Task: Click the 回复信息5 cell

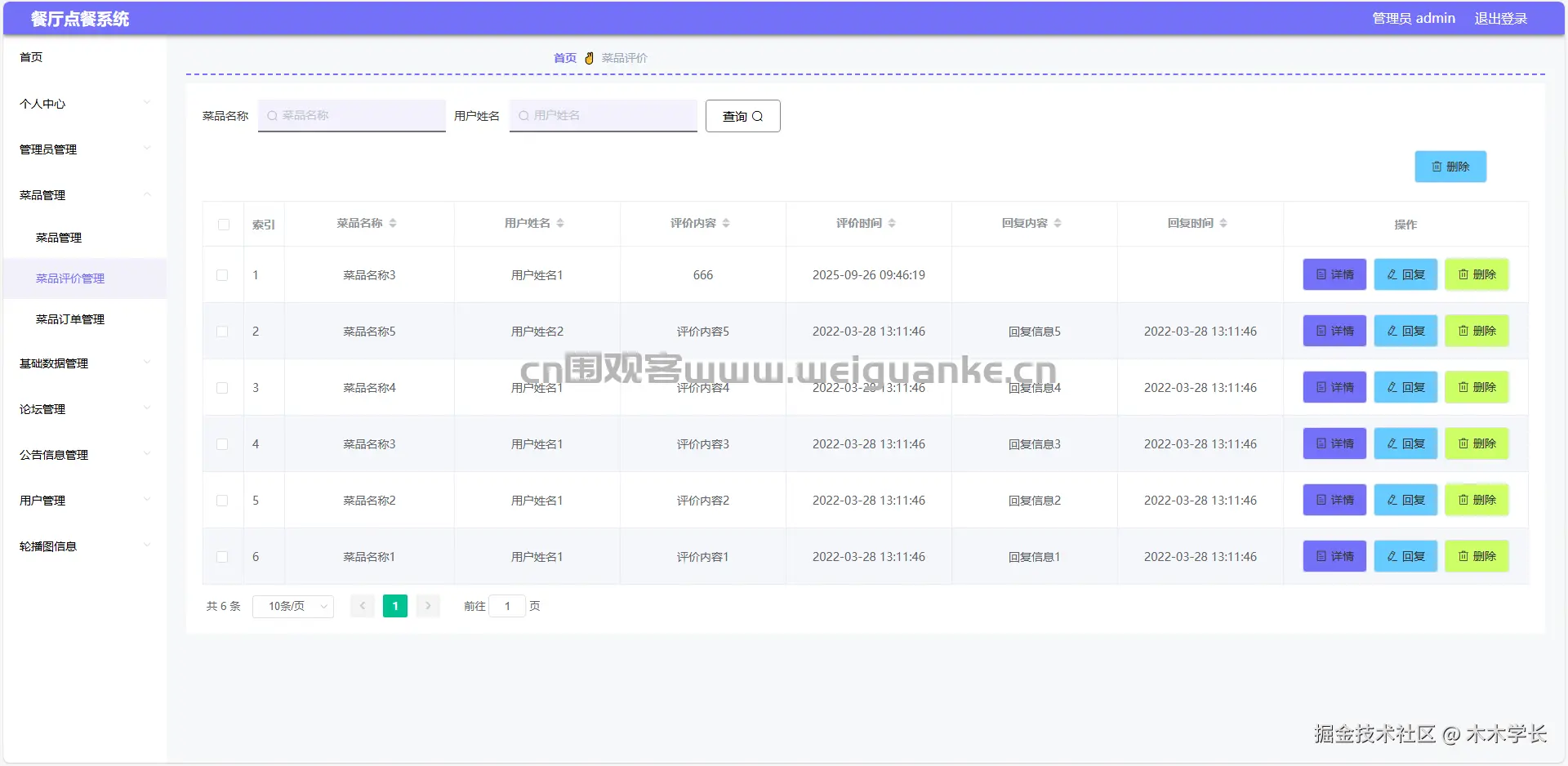Action: point(1035,332)
